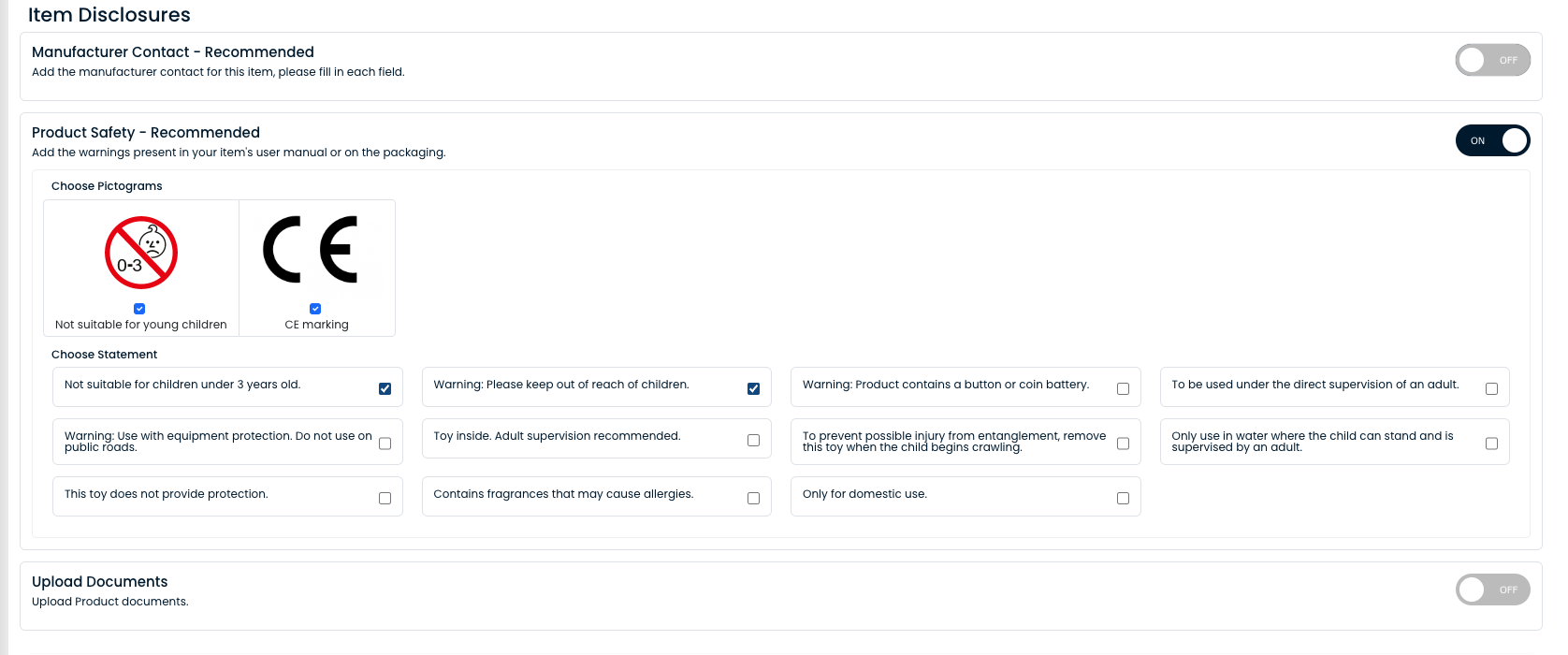Click the Add the warnings present description
This screenshot has width=1568, height=655.
coord(239,153)
